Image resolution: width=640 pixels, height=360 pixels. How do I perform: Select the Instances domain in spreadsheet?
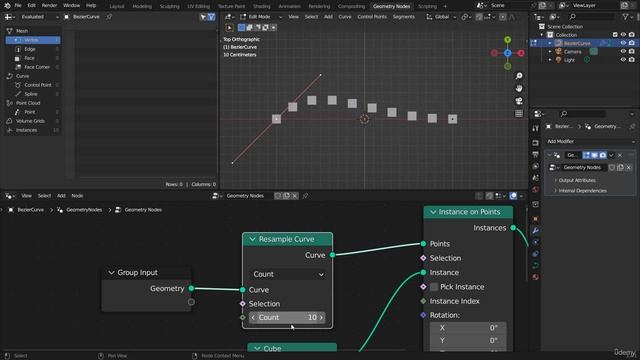click(33, 130)
